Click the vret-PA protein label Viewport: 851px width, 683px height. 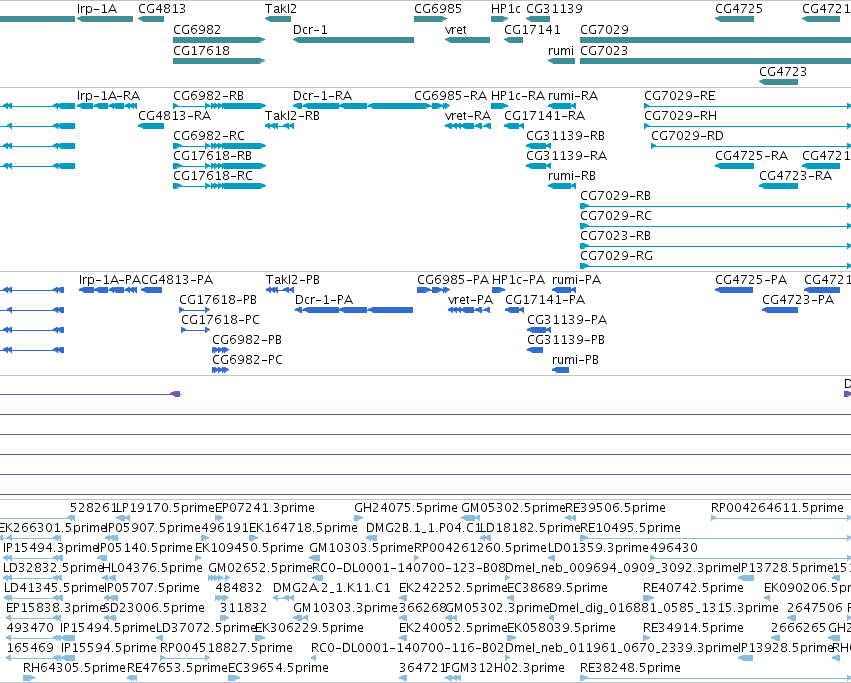pyautogui.click(x=471, y=300)
